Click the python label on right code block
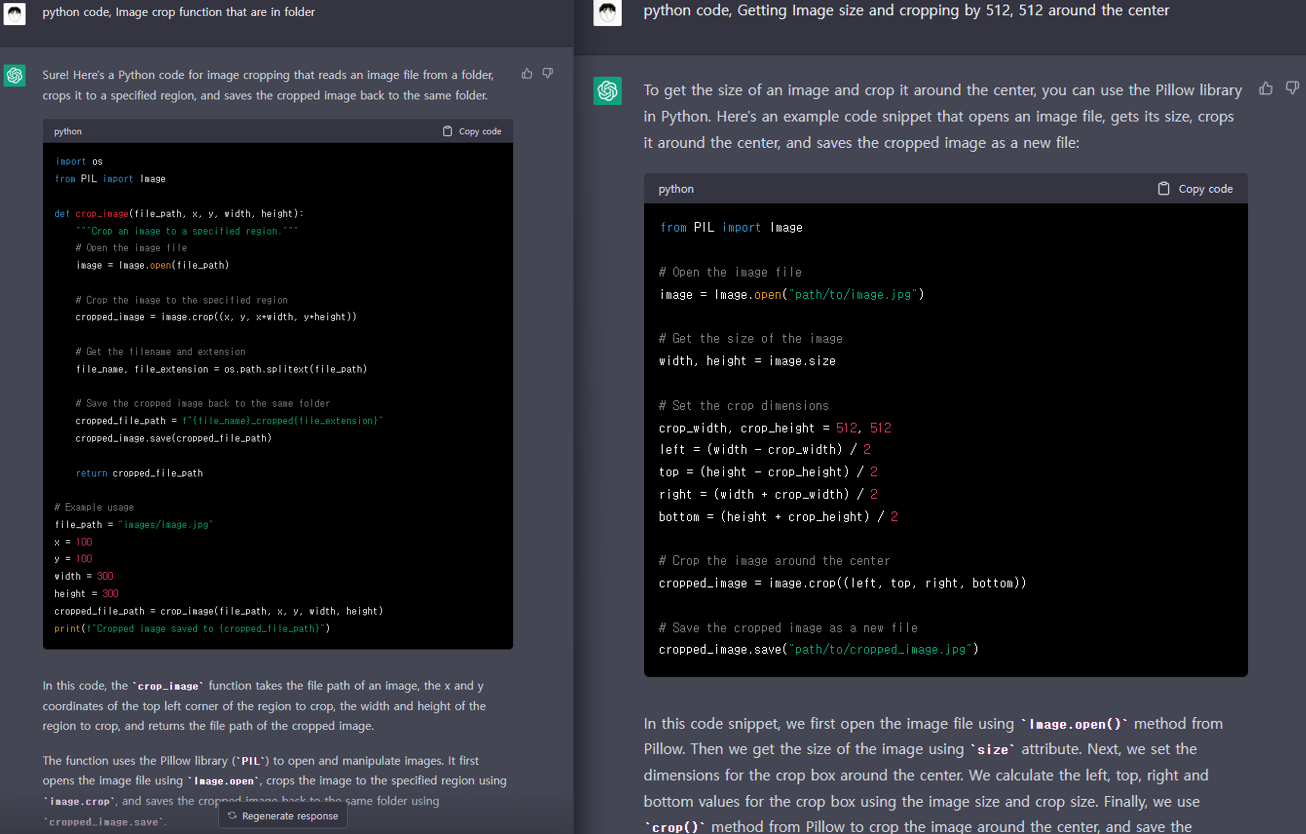This screenshot has height=834, width=1306. (x=676, y=189)
